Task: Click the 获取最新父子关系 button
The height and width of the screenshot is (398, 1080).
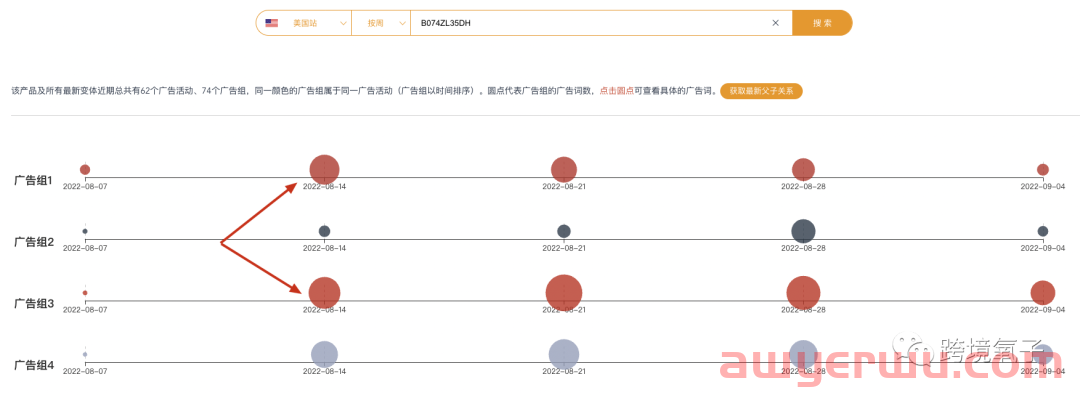Action: coord(761,91)
